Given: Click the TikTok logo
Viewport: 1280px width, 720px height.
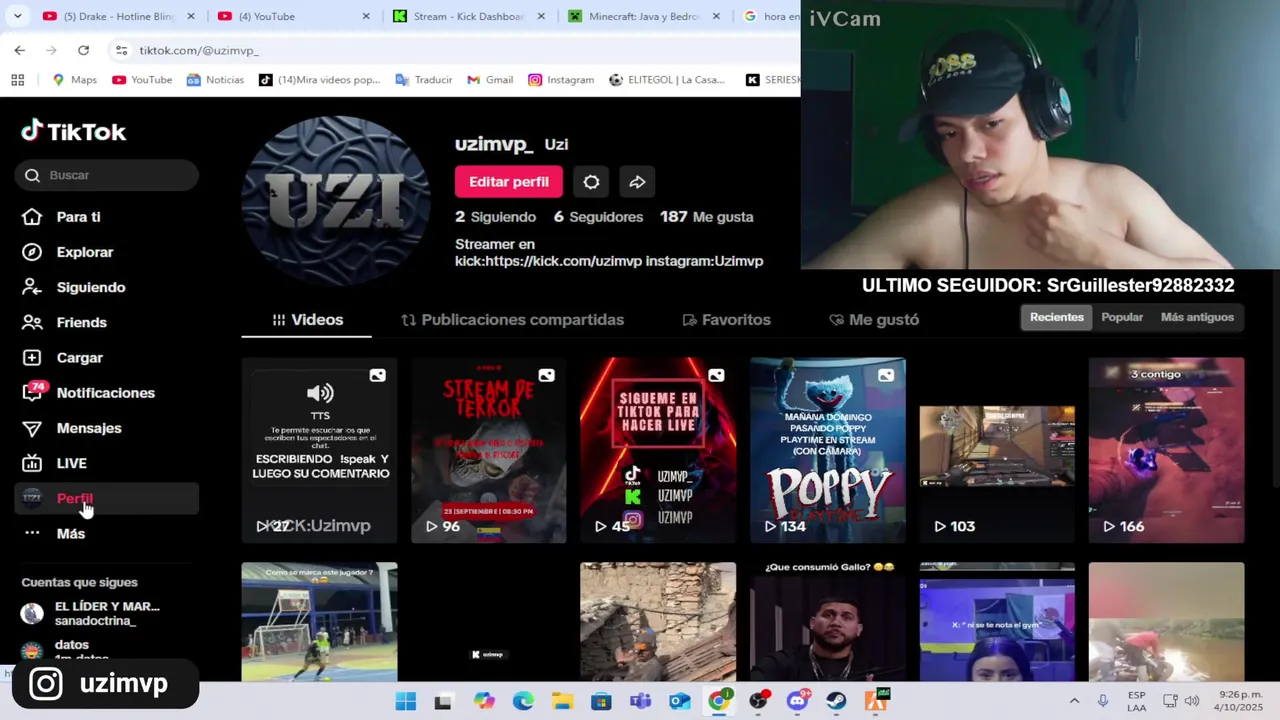Looking at the screenshot, I should pos(74,131).
